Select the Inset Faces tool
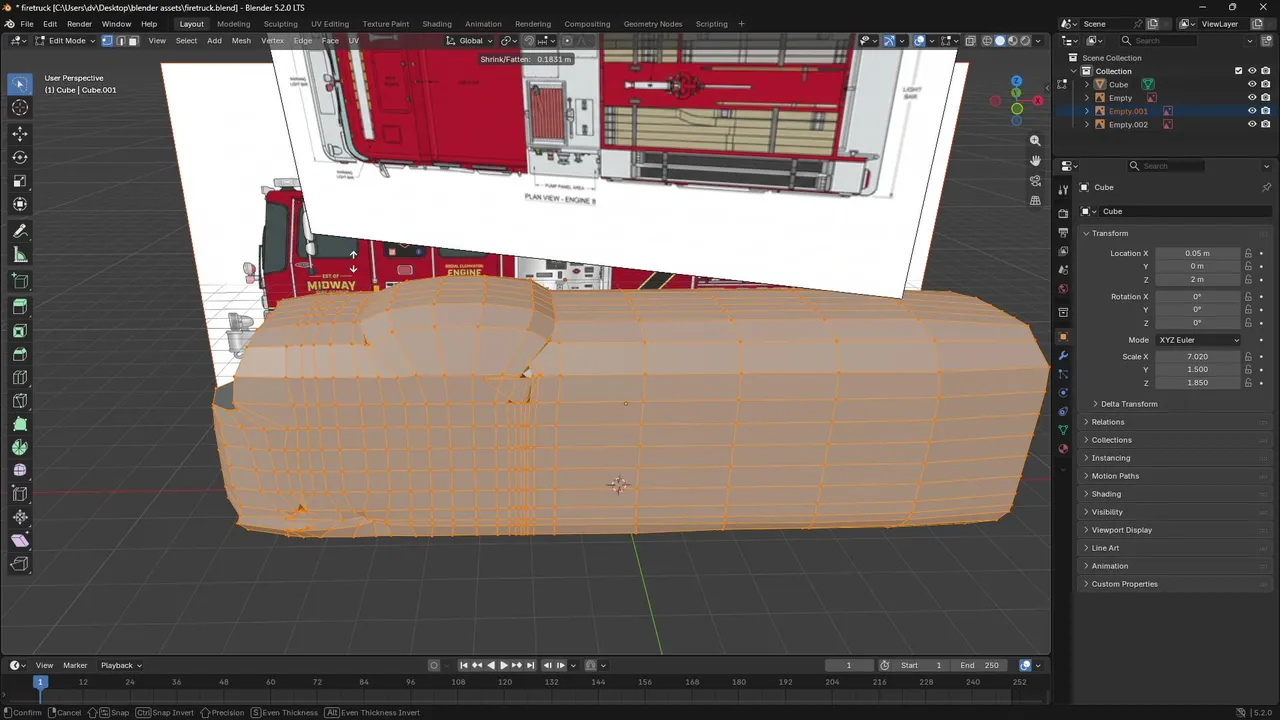1280x720 pixels. [x=20, y=331]
